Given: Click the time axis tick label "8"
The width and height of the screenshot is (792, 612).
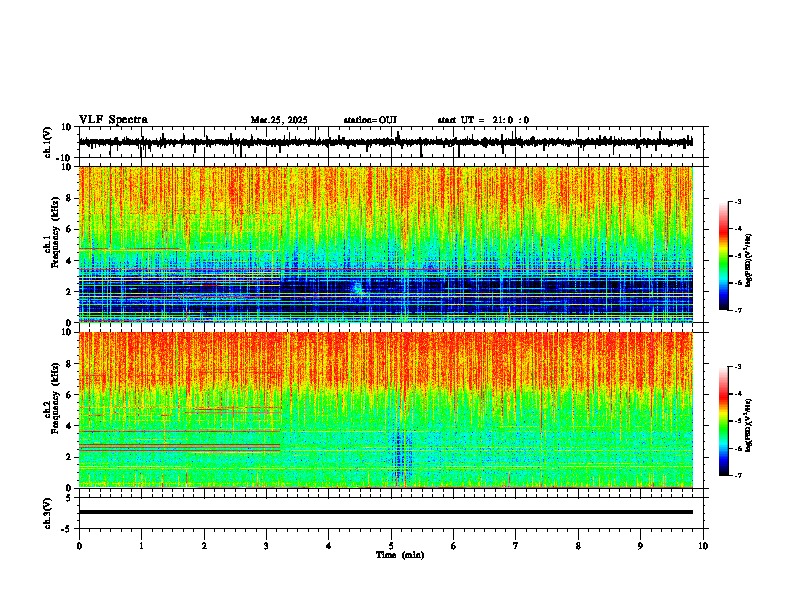Looking at the screenshot, I should 578,546.
